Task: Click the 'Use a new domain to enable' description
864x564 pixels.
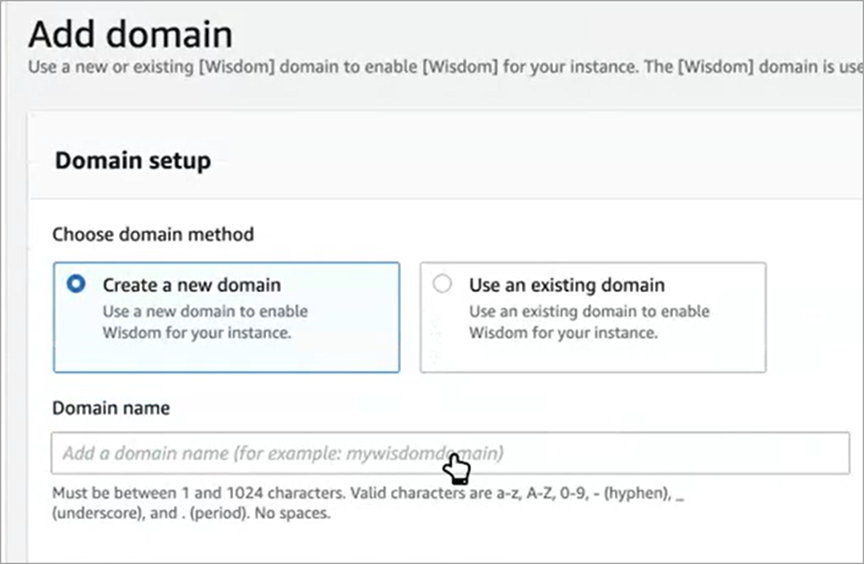Action: pos(205,311)
